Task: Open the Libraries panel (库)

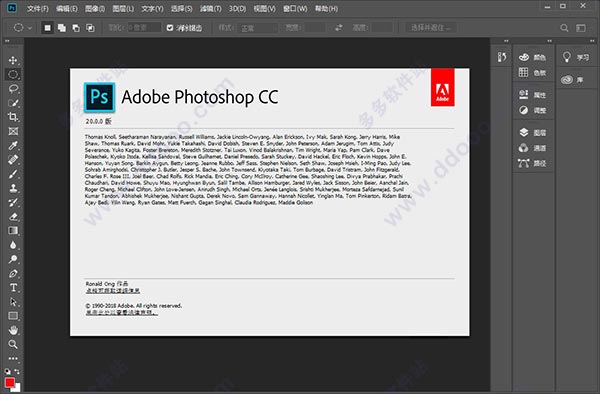Action: click(x=573, y=80)
